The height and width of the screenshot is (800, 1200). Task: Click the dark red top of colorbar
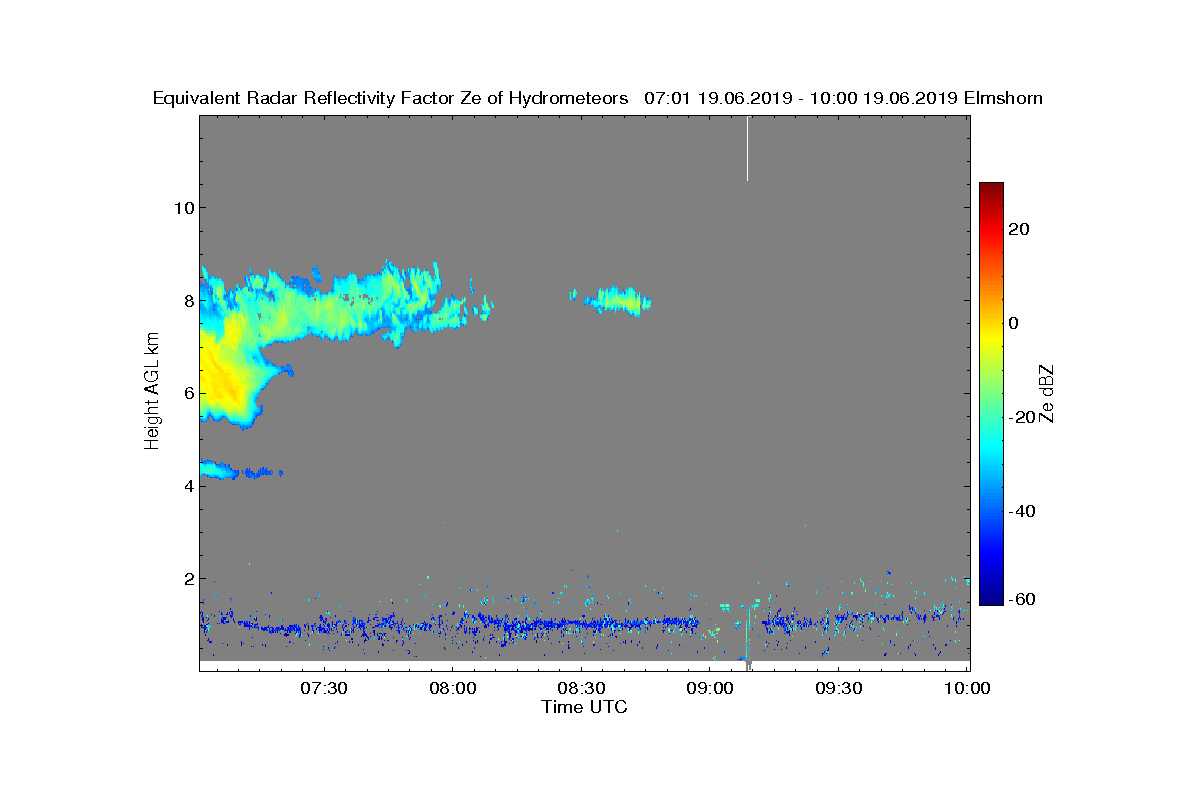pyautogui.click(x=991, y=189)
